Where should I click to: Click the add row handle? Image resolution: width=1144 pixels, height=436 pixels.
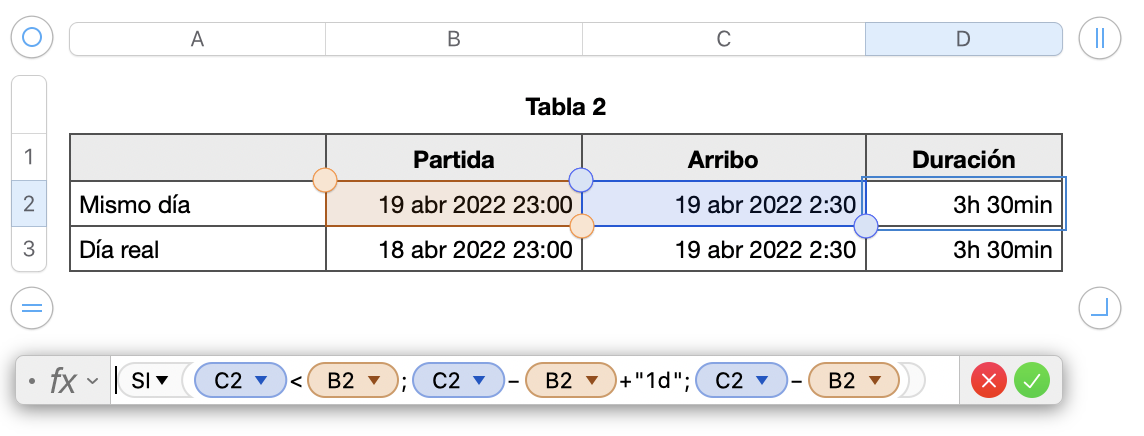(31, 308)
